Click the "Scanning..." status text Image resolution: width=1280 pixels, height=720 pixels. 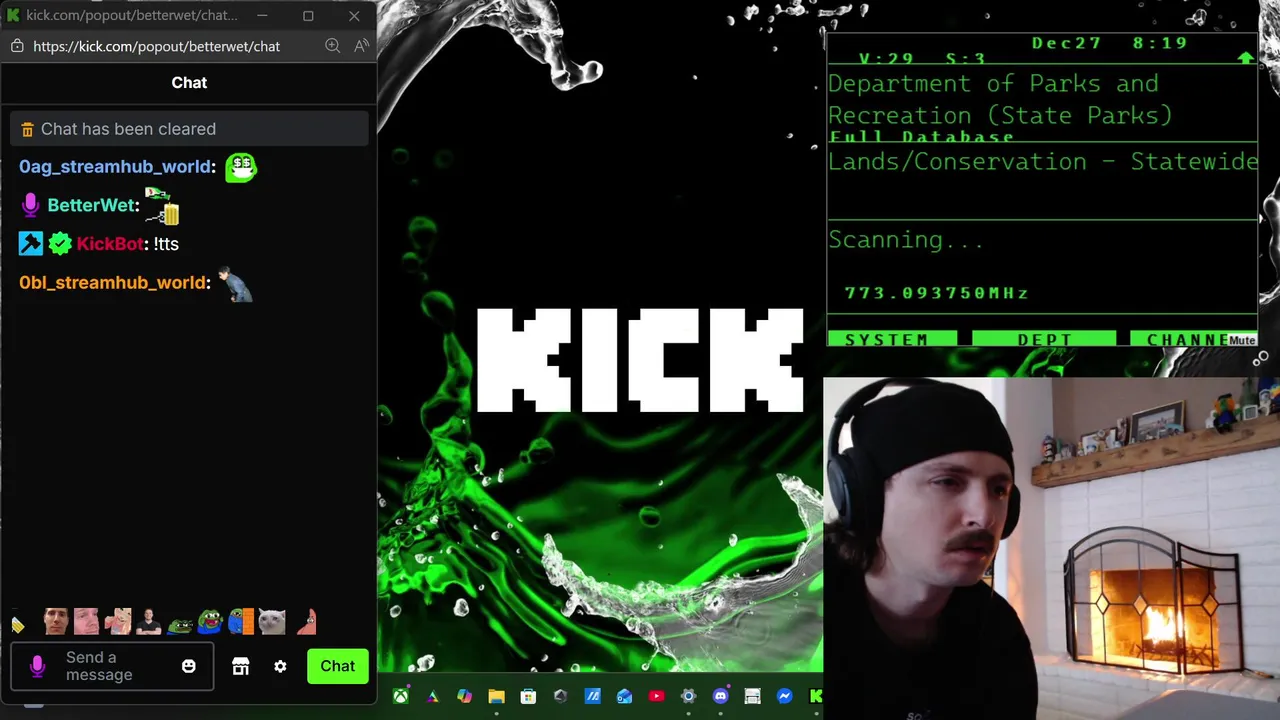point(906,240)
